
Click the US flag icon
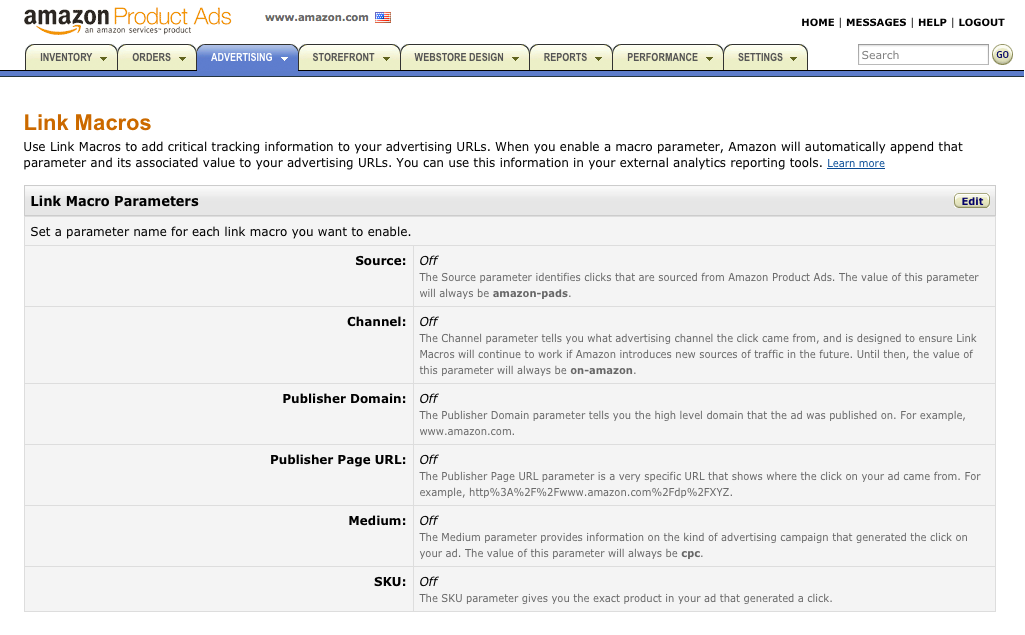383,18
